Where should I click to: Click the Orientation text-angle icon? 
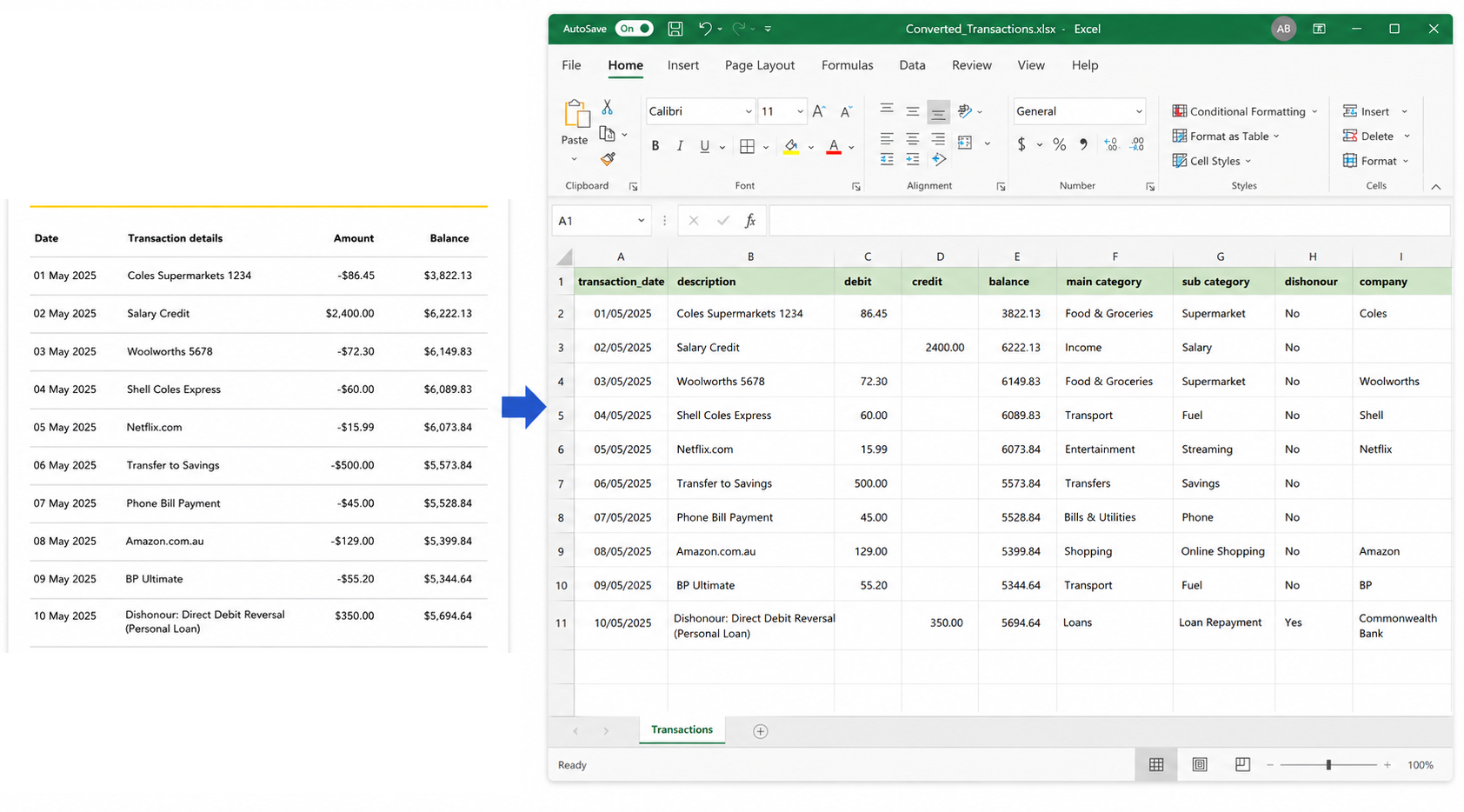[x=965, y=111]
